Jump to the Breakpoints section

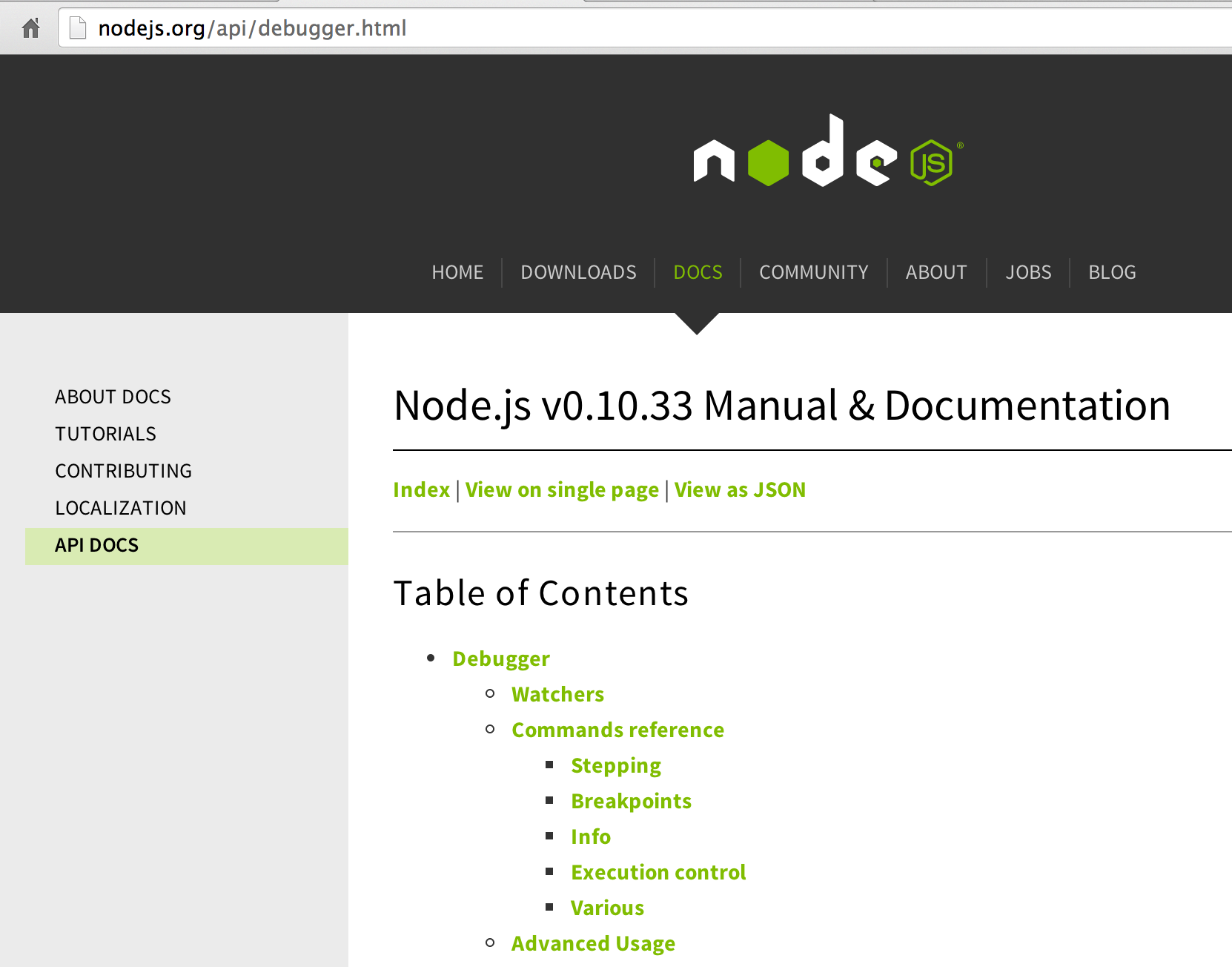click(x=631, y=801)
